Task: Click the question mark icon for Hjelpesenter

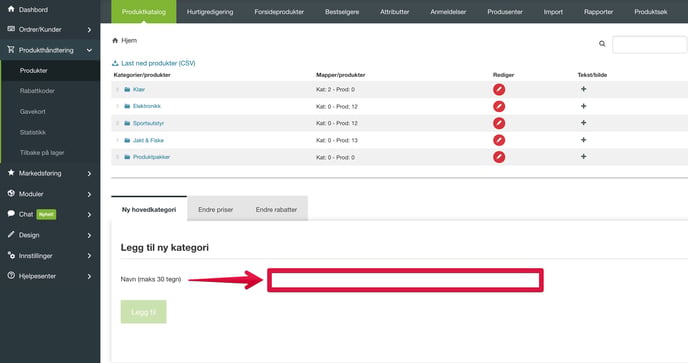Action: [x=11, y=275]
